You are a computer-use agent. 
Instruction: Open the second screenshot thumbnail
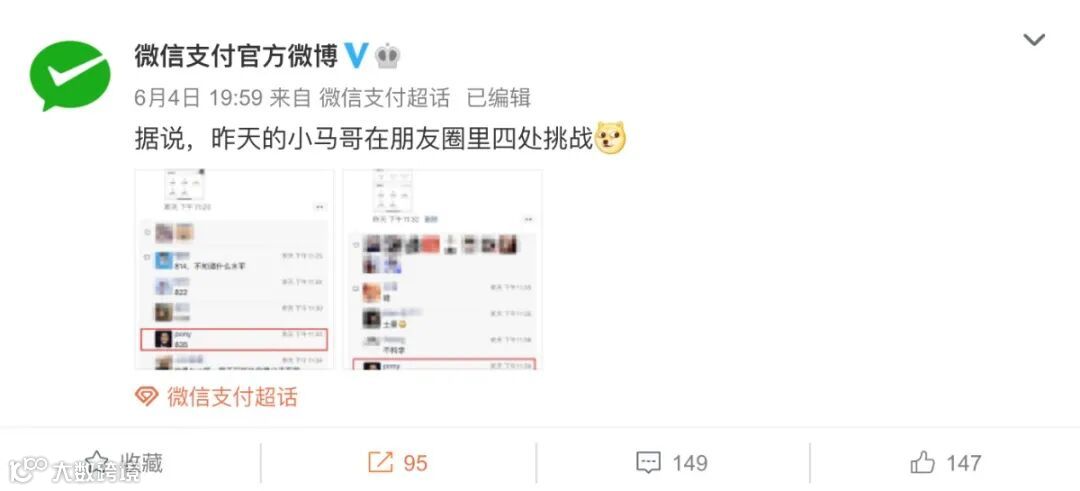click(x=443, y=269)
